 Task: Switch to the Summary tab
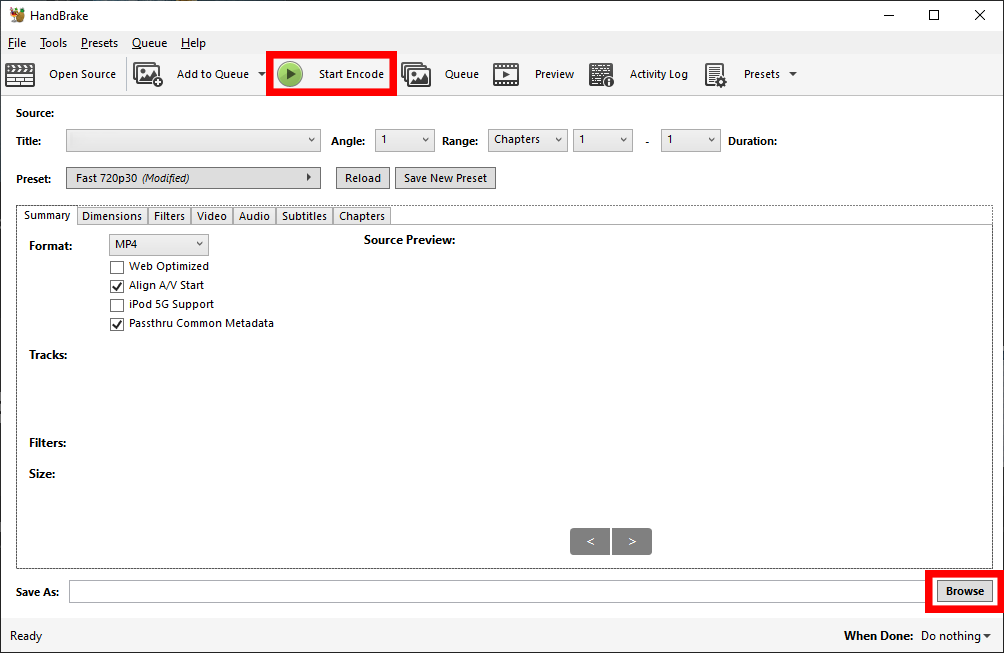click(47, 215)
